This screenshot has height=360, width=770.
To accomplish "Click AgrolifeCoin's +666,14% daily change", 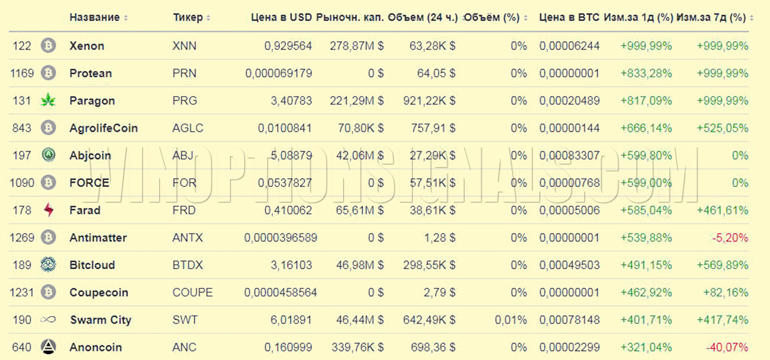I will click(x=646, y=129).
